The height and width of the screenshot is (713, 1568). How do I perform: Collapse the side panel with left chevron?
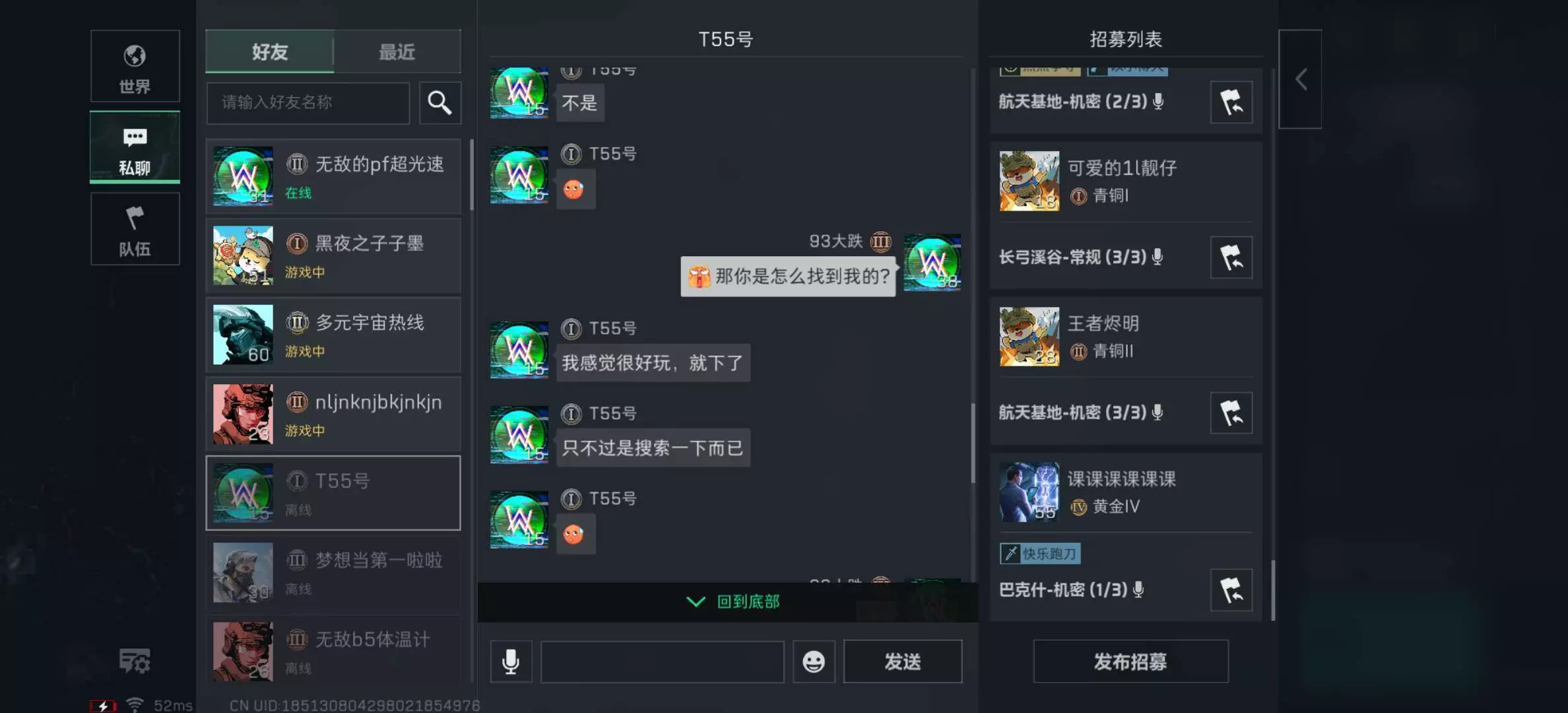[1300, 79]
